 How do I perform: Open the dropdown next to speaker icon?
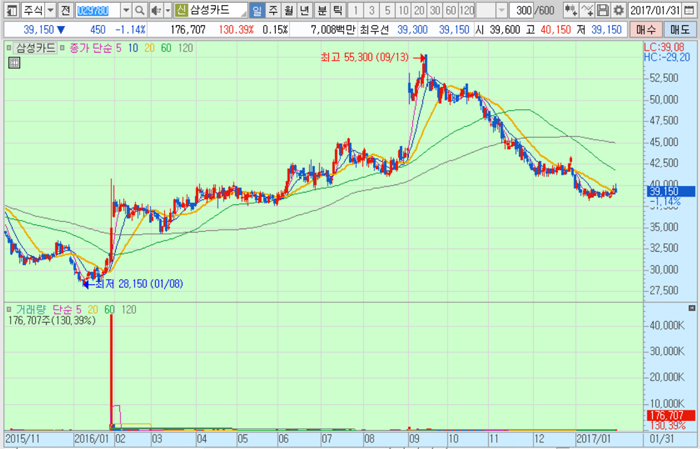[166, 10]
